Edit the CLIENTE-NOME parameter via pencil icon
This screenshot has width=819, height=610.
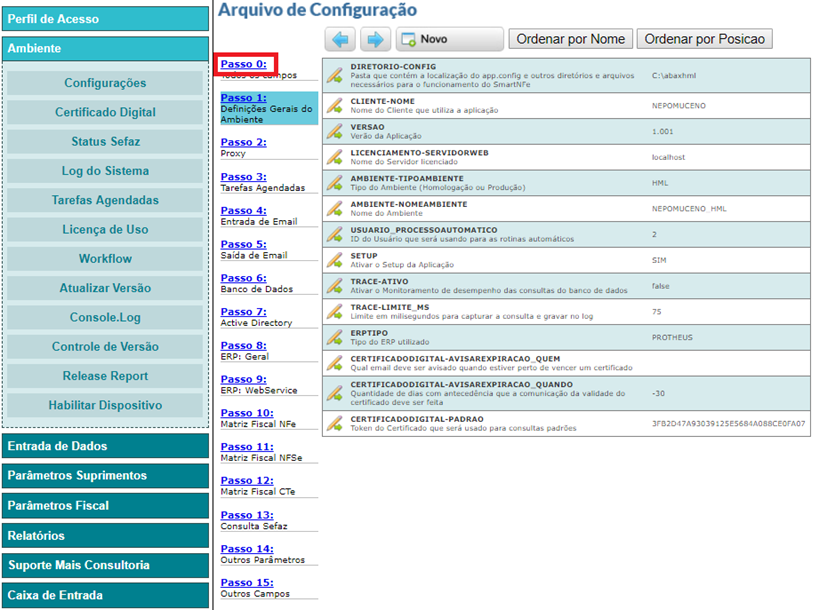(335, 105)
